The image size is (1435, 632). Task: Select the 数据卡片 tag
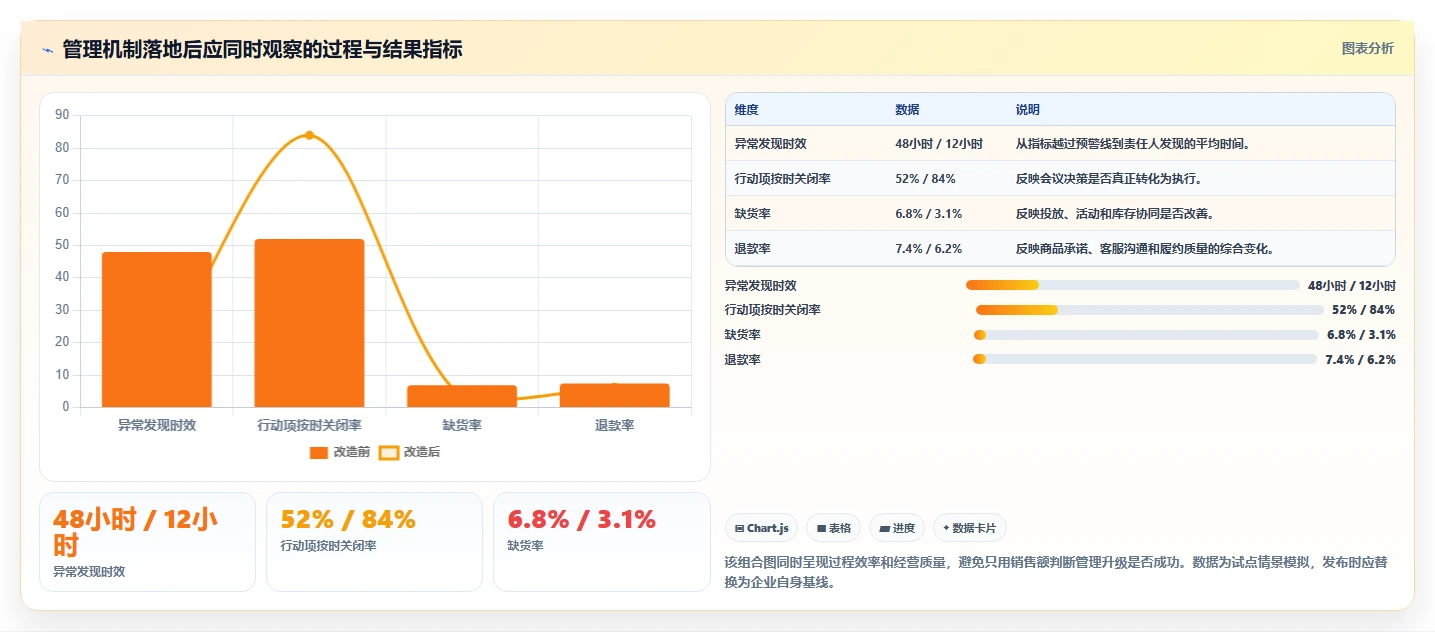point(970,528)
